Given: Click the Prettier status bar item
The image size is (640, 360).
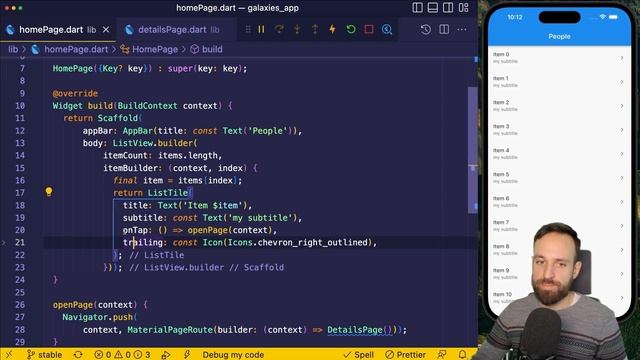Looking at the screenshot, I should pyautogui.click(x=405, y=355).
